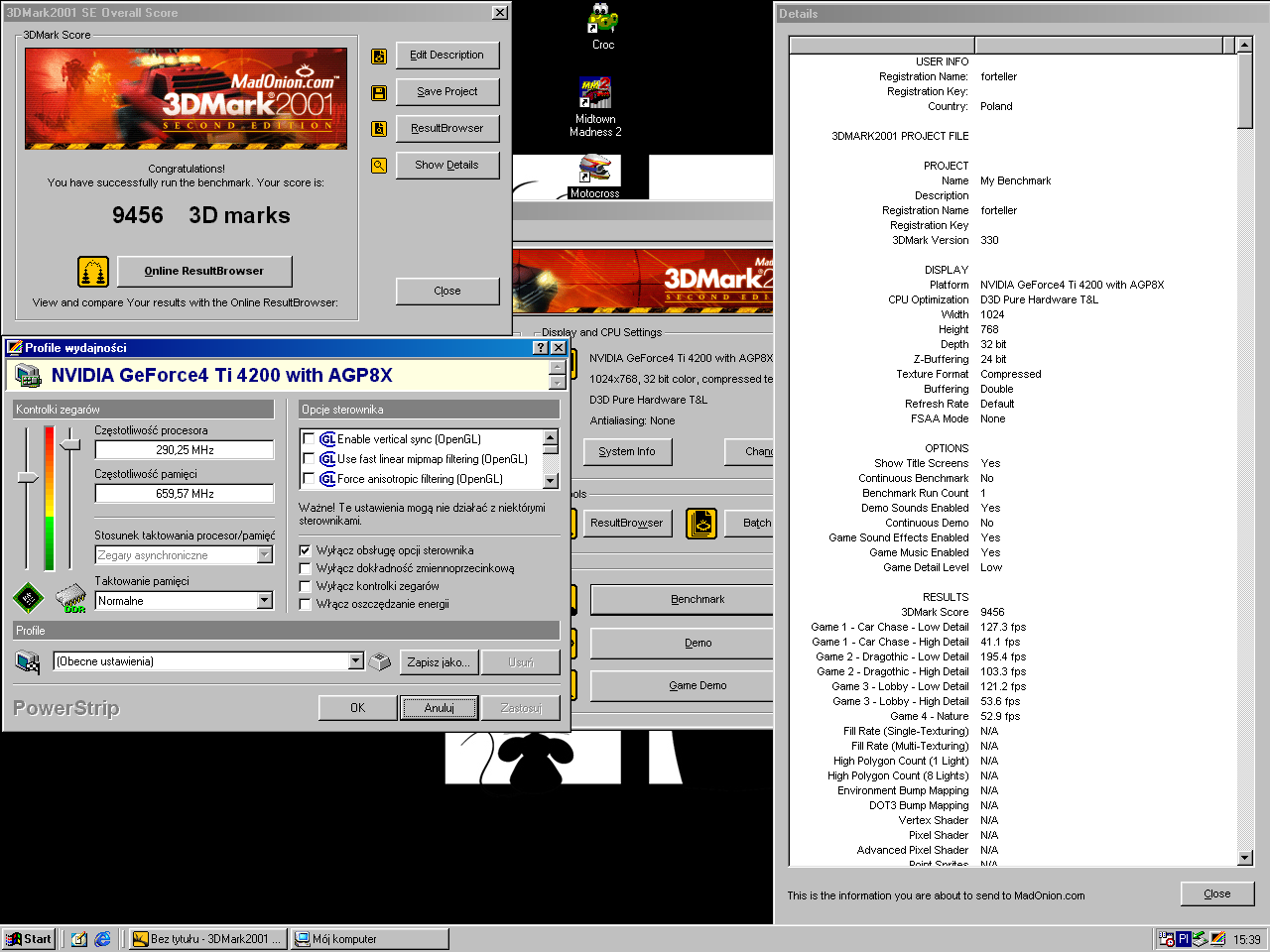
Task: Click the Start menu button
Action: 29,939
